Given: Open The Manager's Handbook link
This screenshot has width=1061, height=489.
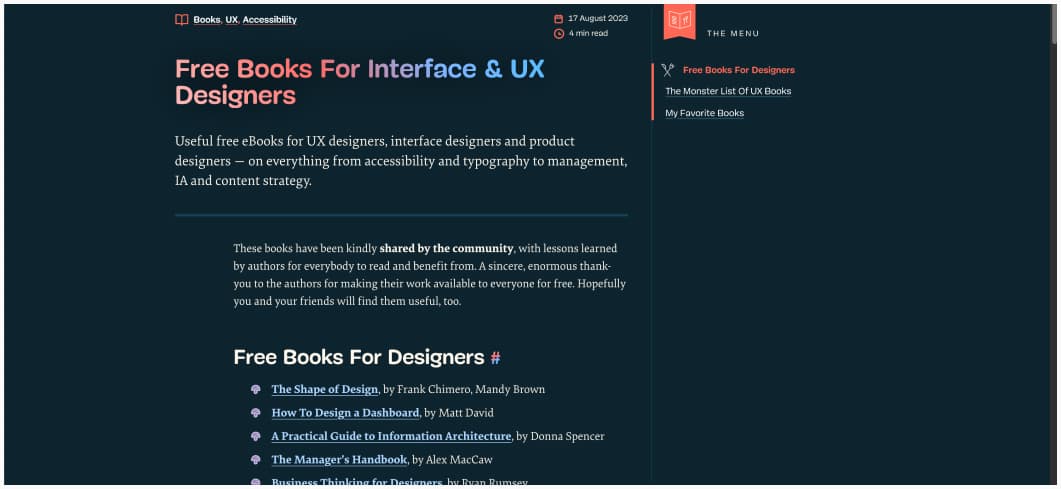Looking at the screenshot, I should click(339, 460).
